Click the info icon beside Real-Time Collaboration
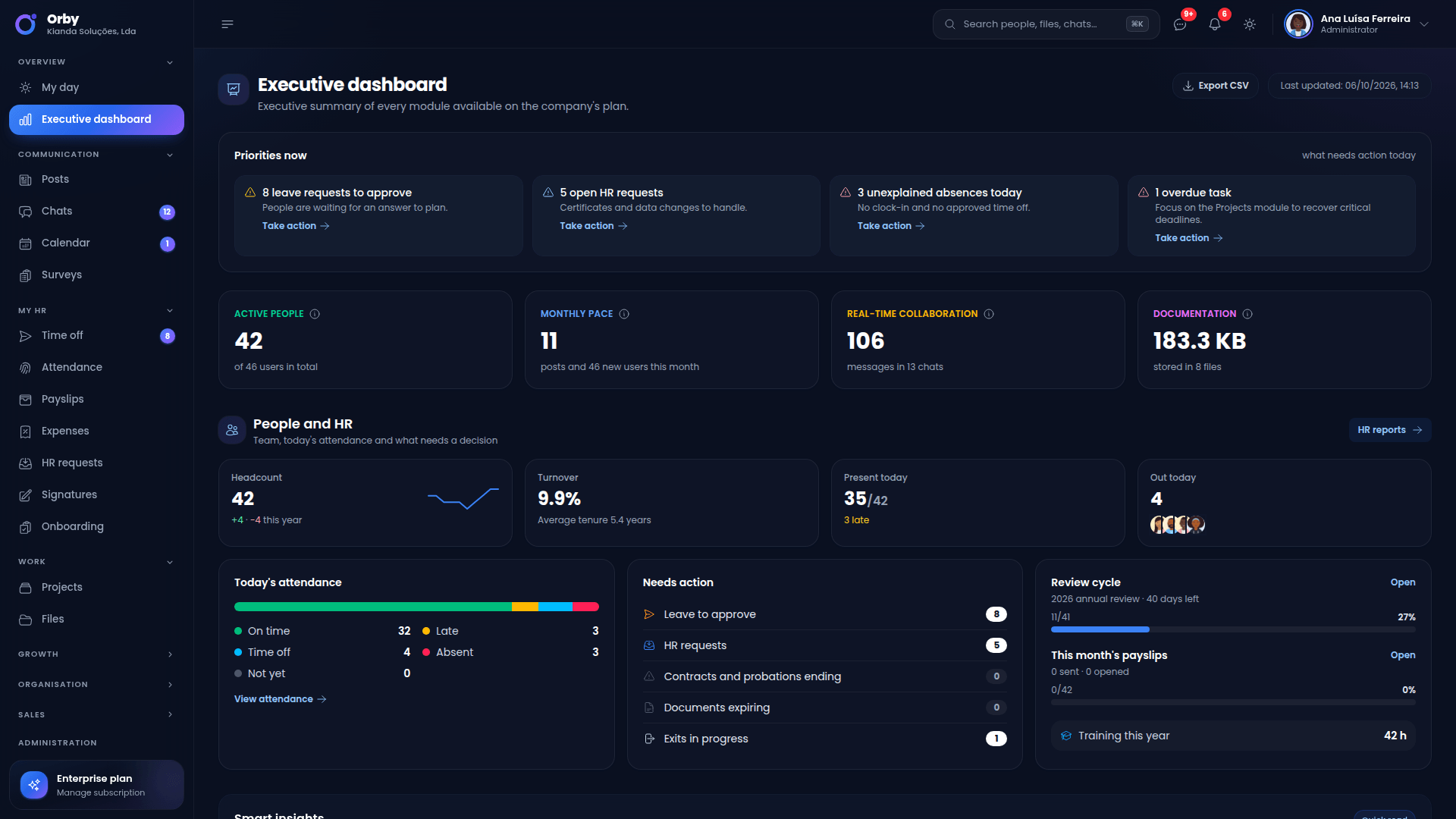Screen dimensions: 1456x819 [989, 314]
